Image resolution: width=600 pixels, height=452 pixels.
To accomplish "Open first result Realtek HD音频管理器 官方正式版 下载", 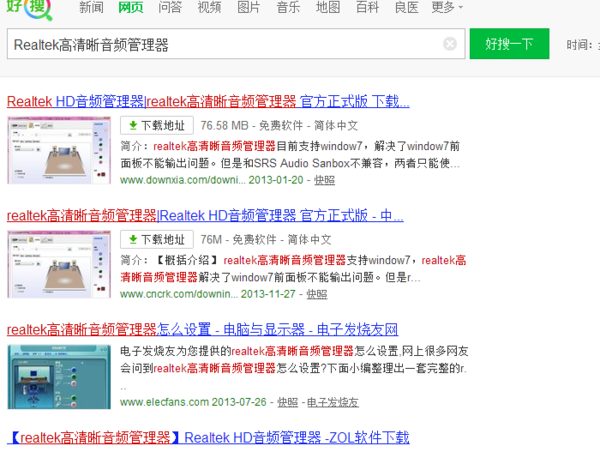I will 208,101.
